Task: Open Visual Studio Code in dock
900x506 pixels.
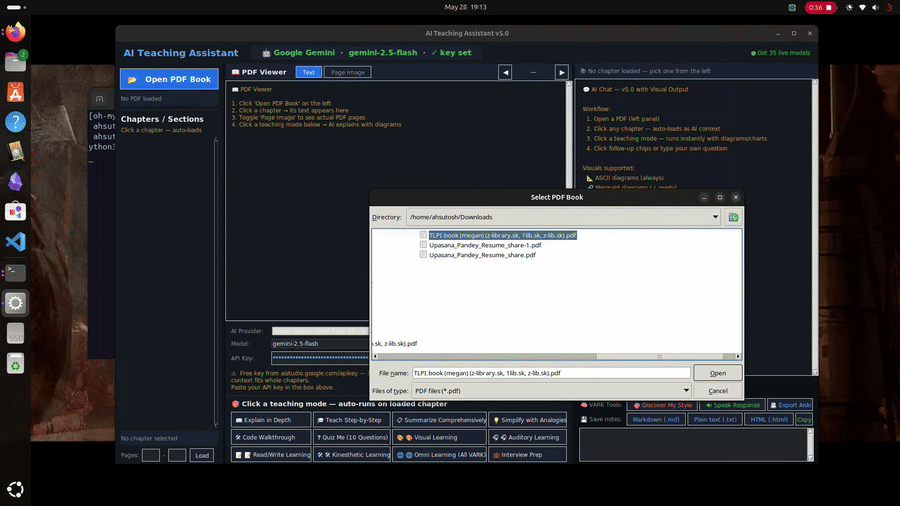Action: tap(15, 242)
